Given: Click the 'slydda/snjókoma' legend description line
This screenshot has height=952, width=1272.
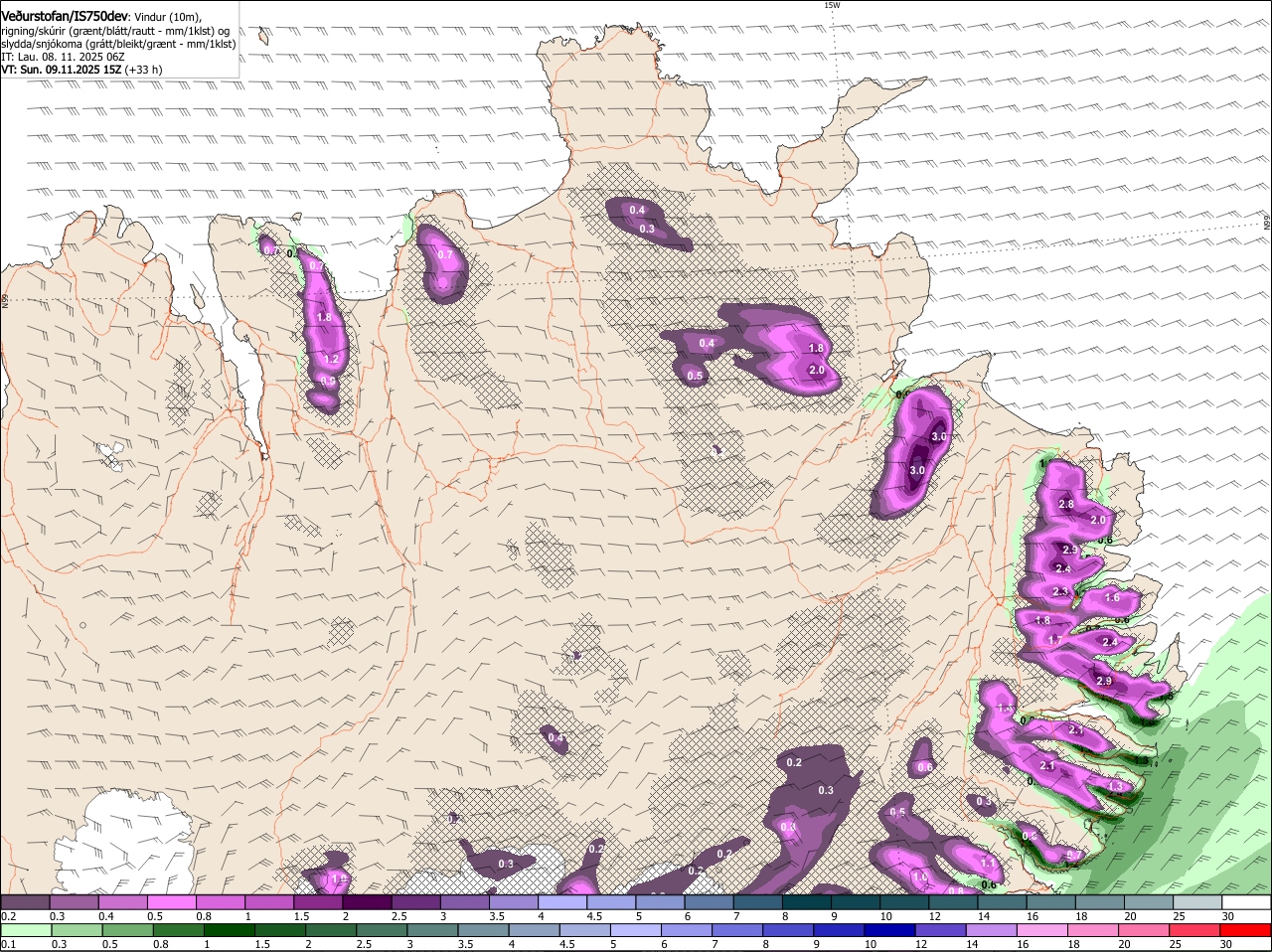Looking at the screenshot, I should [118, 44].
